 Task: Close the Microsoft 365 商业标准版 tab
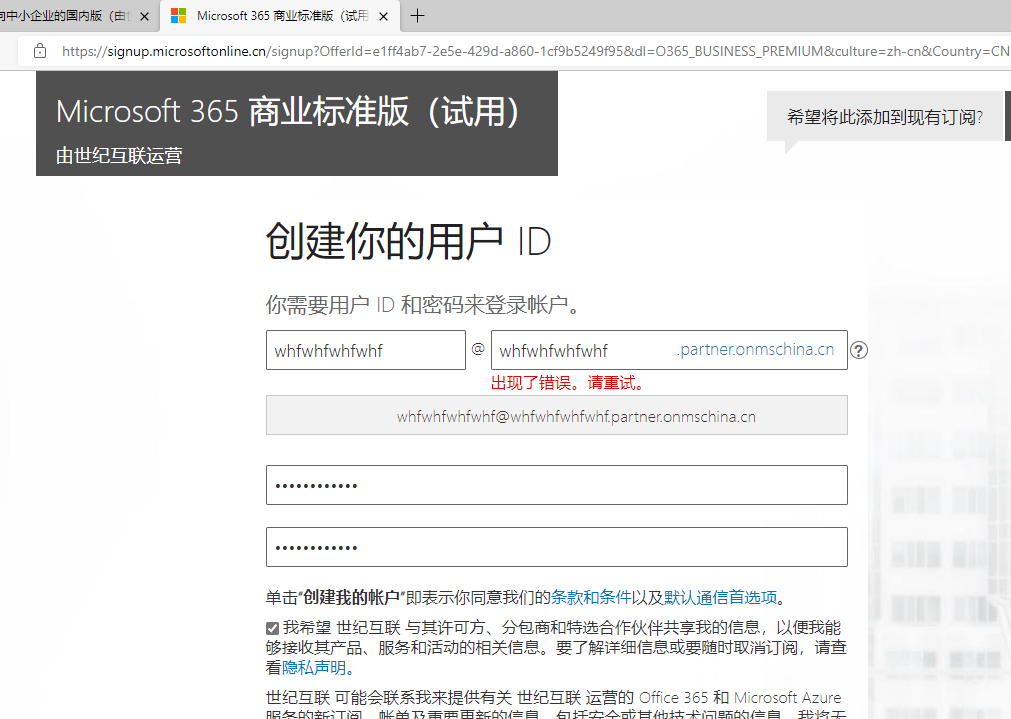pyautogui.click(x=384, y=16)
